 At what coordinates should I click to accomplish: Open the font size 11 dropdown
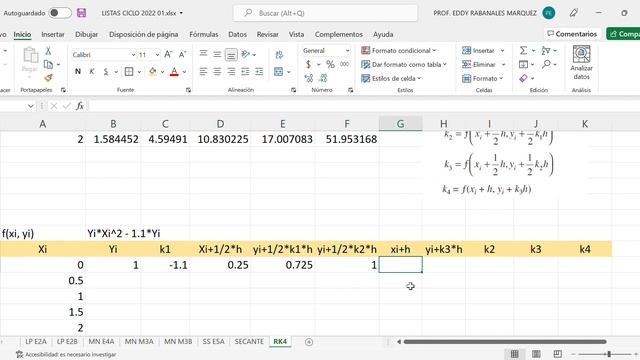pyautogui.click(x=157, y=55)
